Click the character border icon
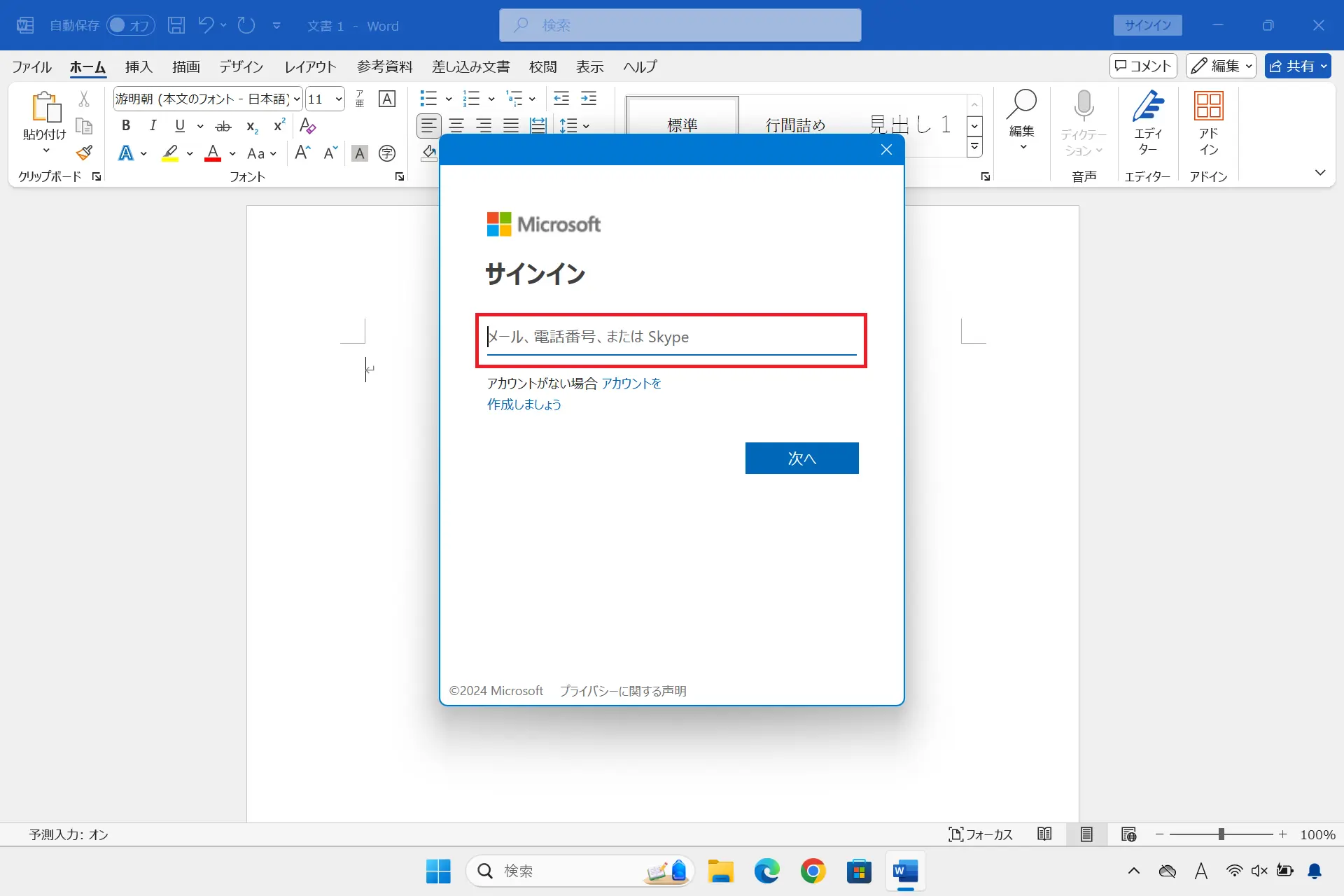 tap(387, 99)
